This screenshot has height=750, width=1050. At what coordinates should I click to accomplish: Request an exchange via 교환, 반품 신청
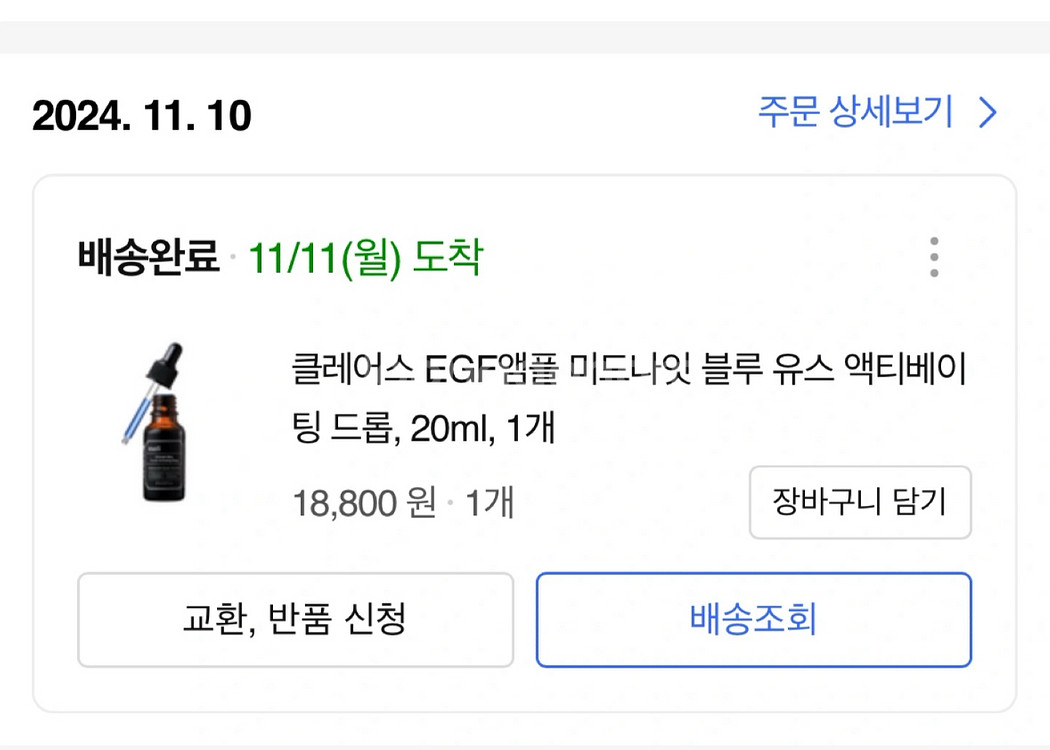[293, 620]
